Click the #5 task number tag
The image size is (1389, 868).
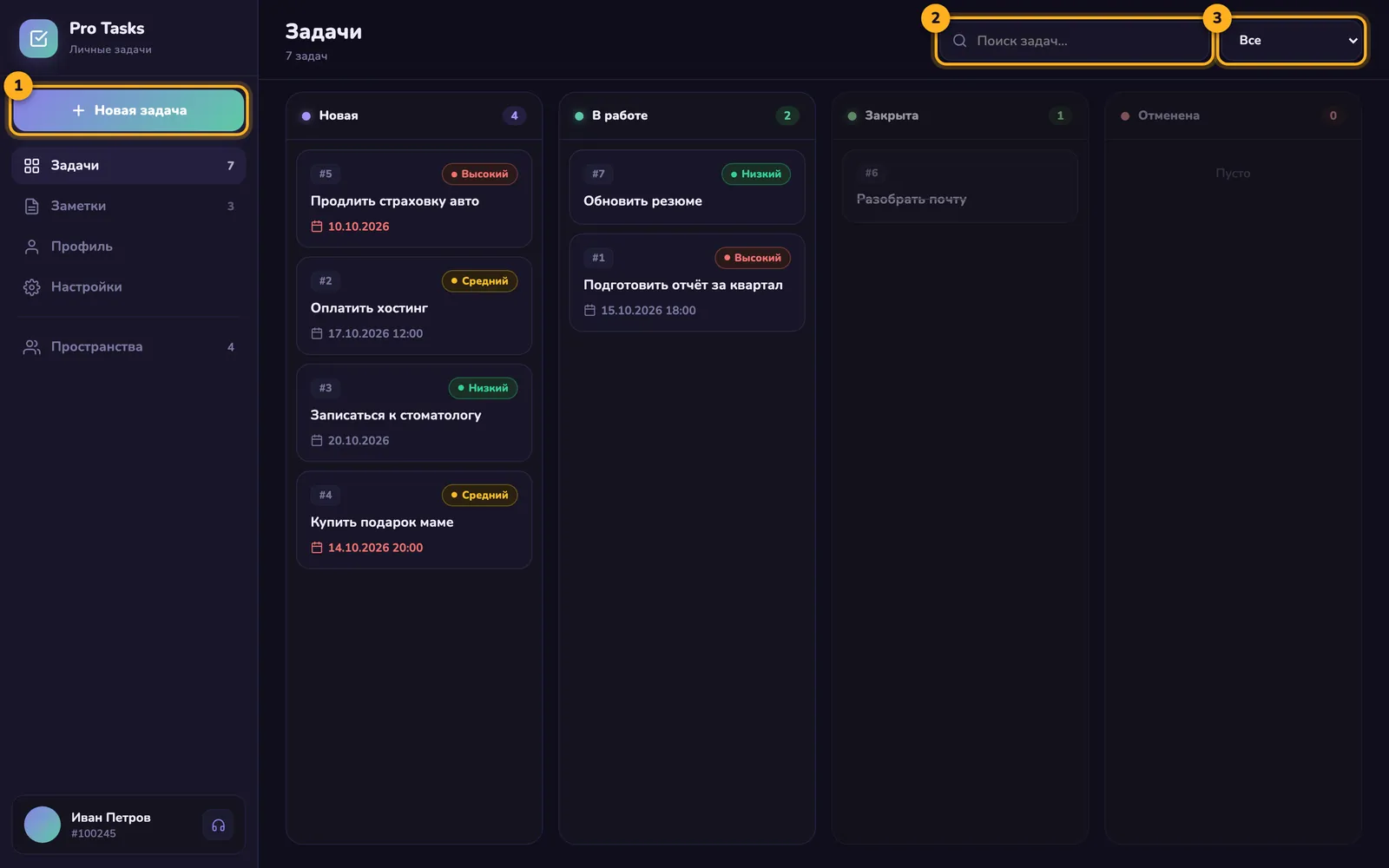pos(326,174)
